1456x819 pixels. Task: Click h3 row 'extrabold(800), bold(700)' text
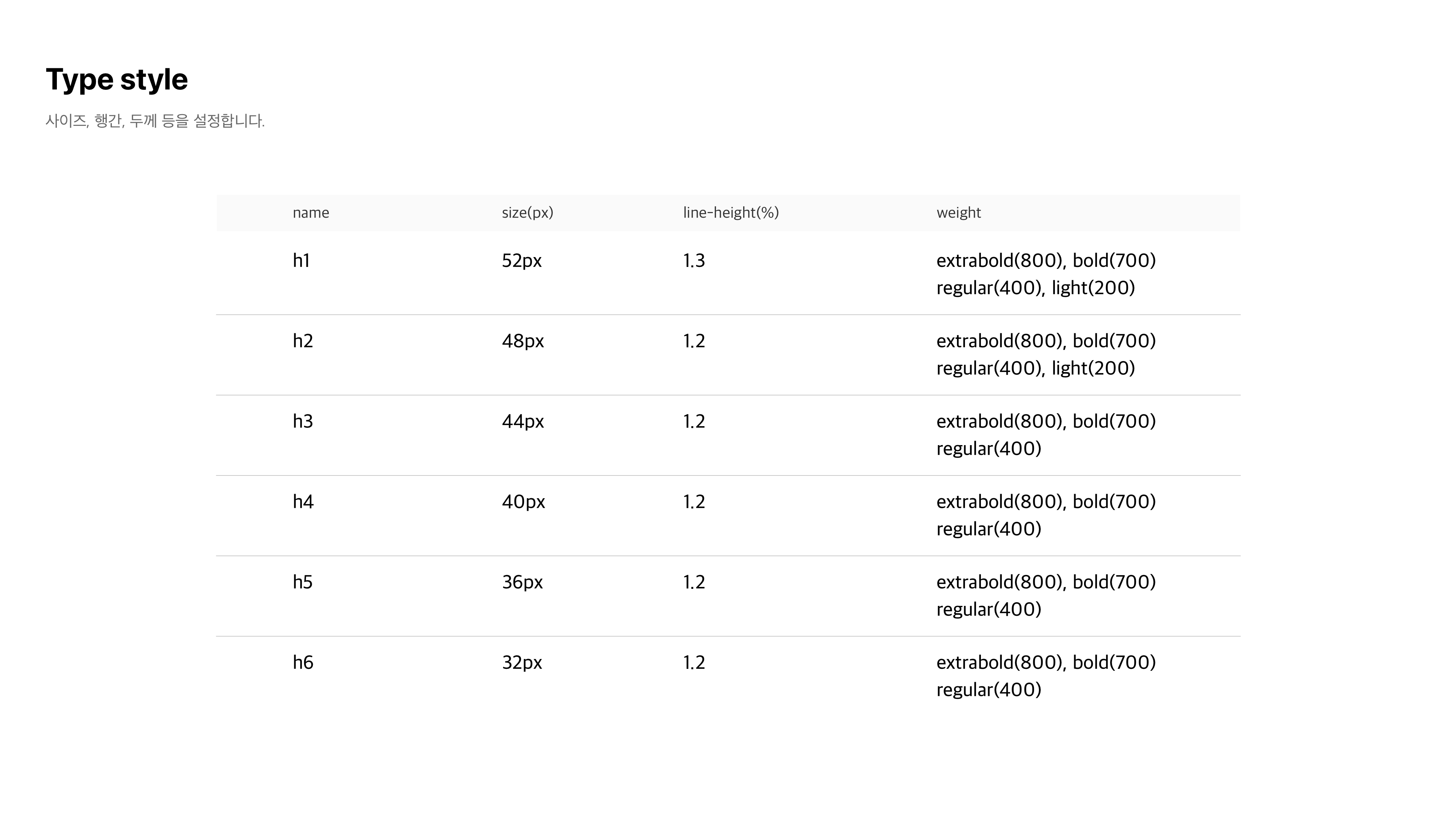1046,421
